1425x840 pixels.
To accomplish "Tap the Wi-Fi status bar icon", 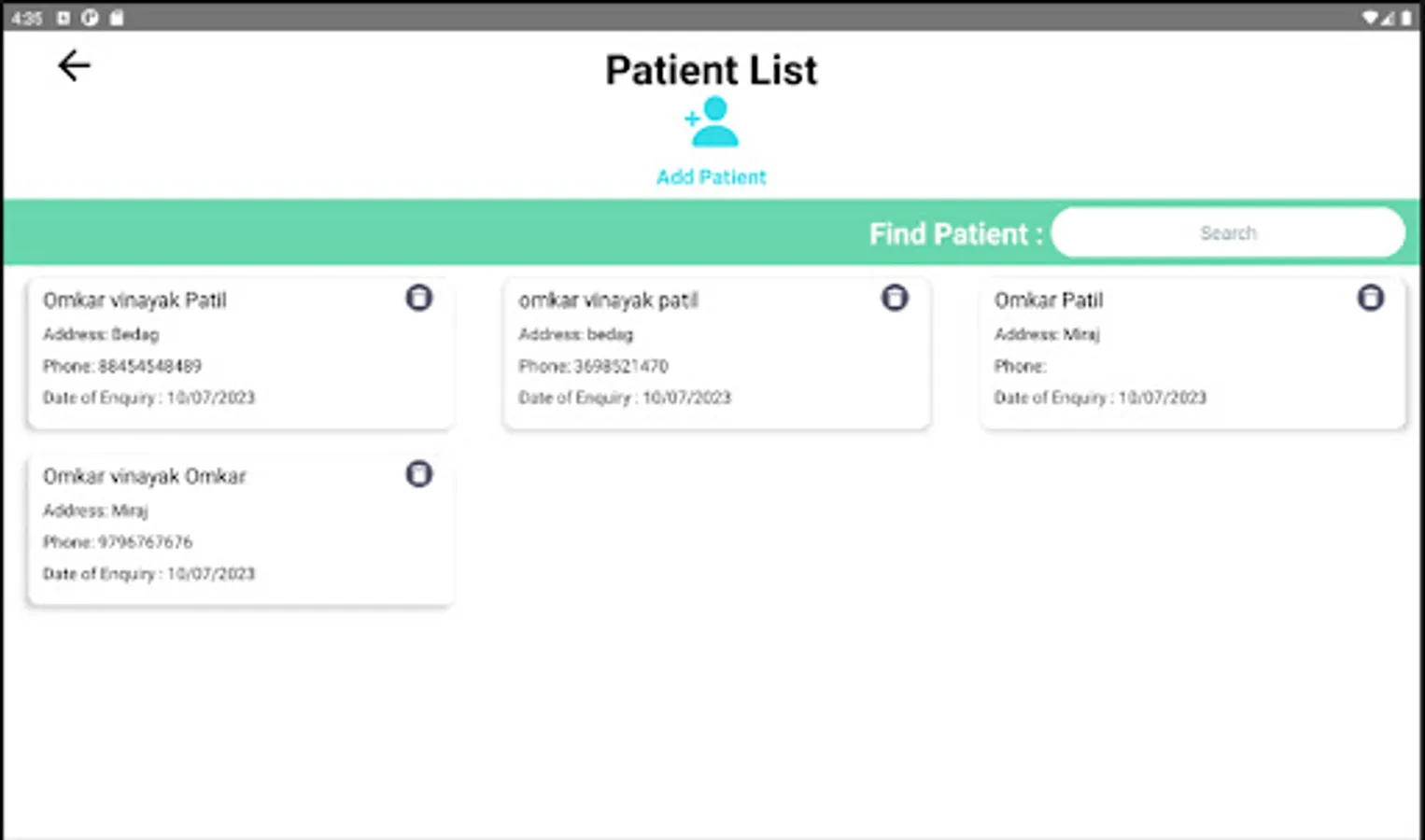I will click(1370, 17).
